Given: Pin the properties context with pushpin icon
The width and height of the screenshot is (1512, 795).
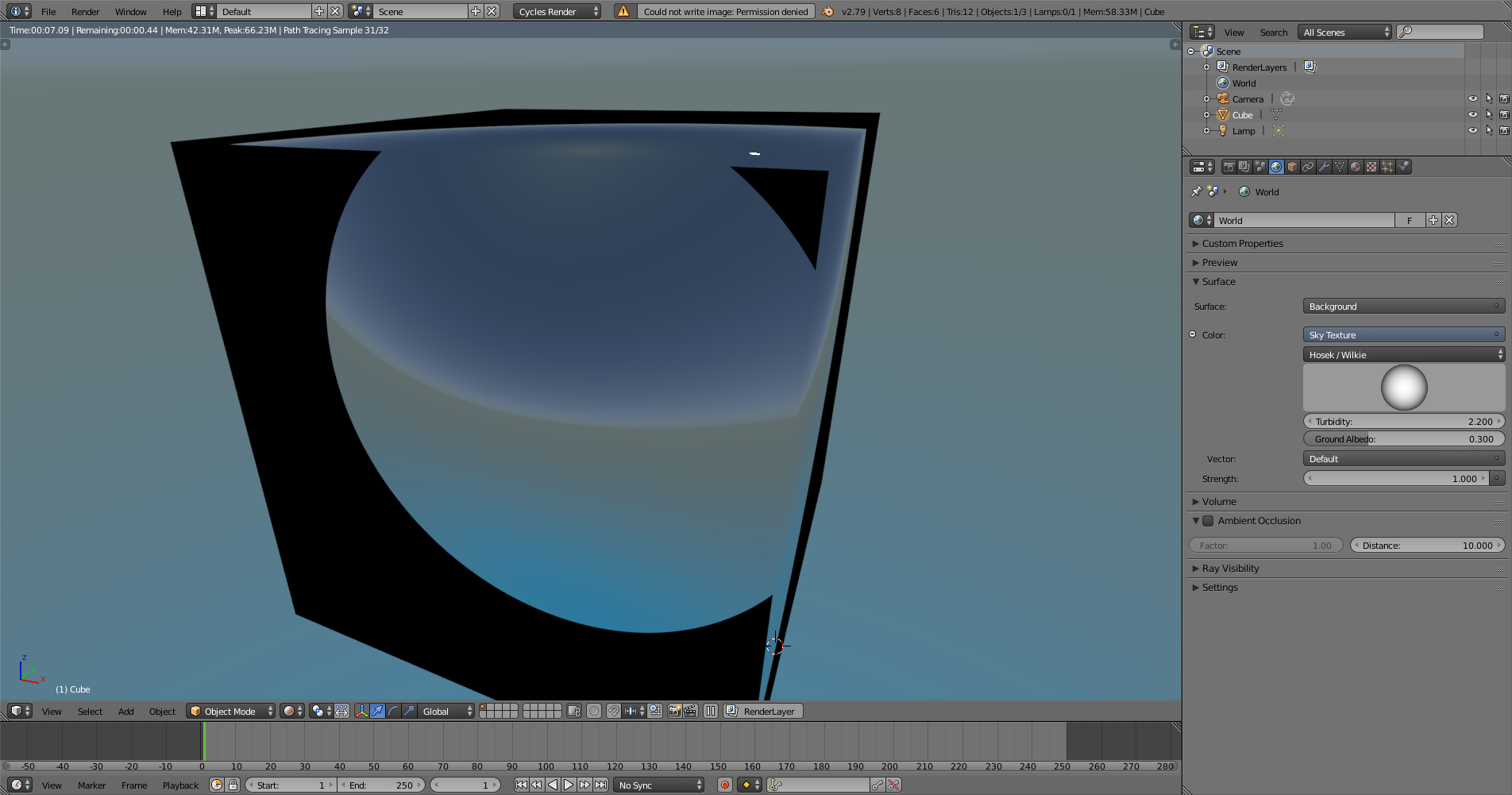Looking at the screenshot, I should (x=1197, y=191).
